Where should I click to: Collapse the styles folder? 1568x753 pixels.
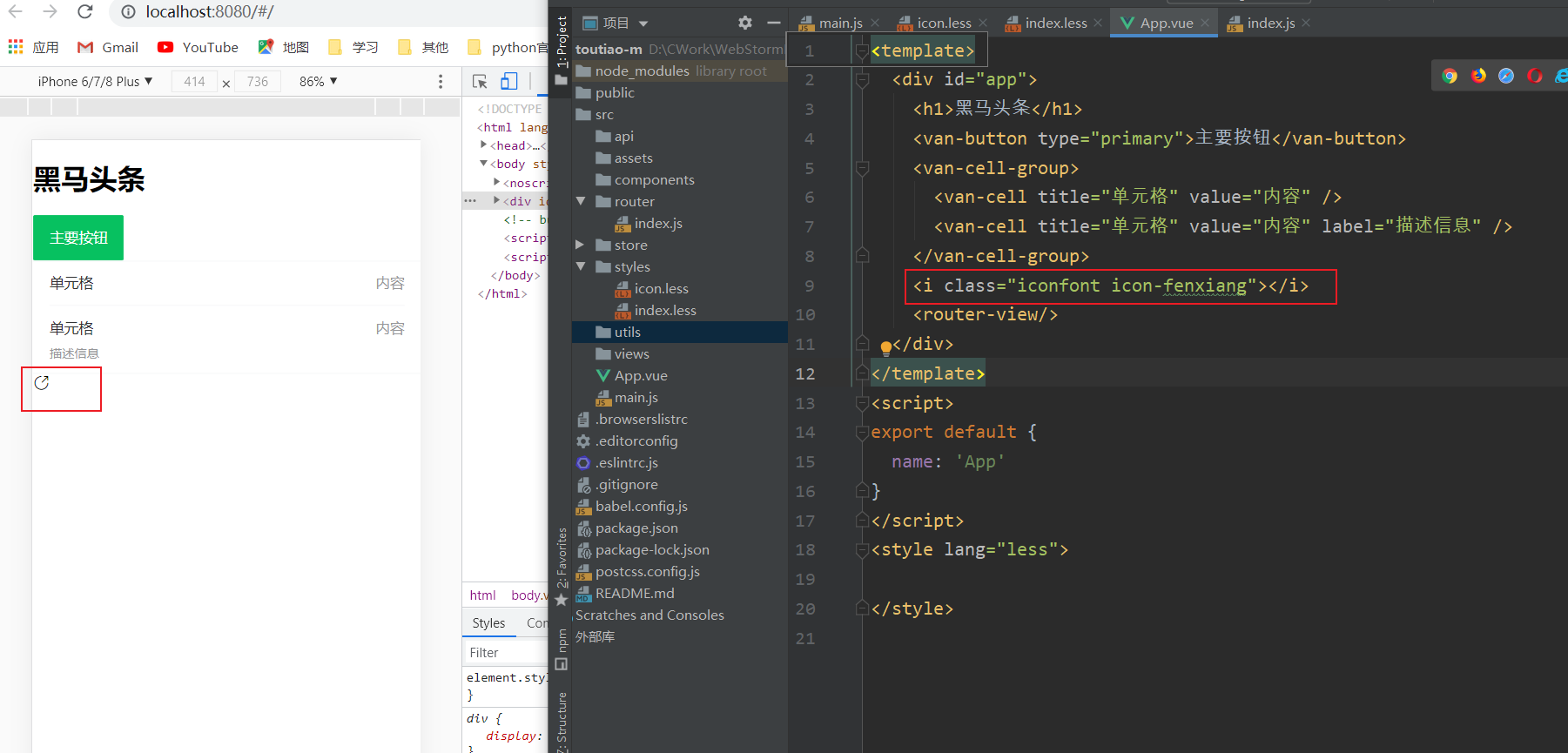581,266
